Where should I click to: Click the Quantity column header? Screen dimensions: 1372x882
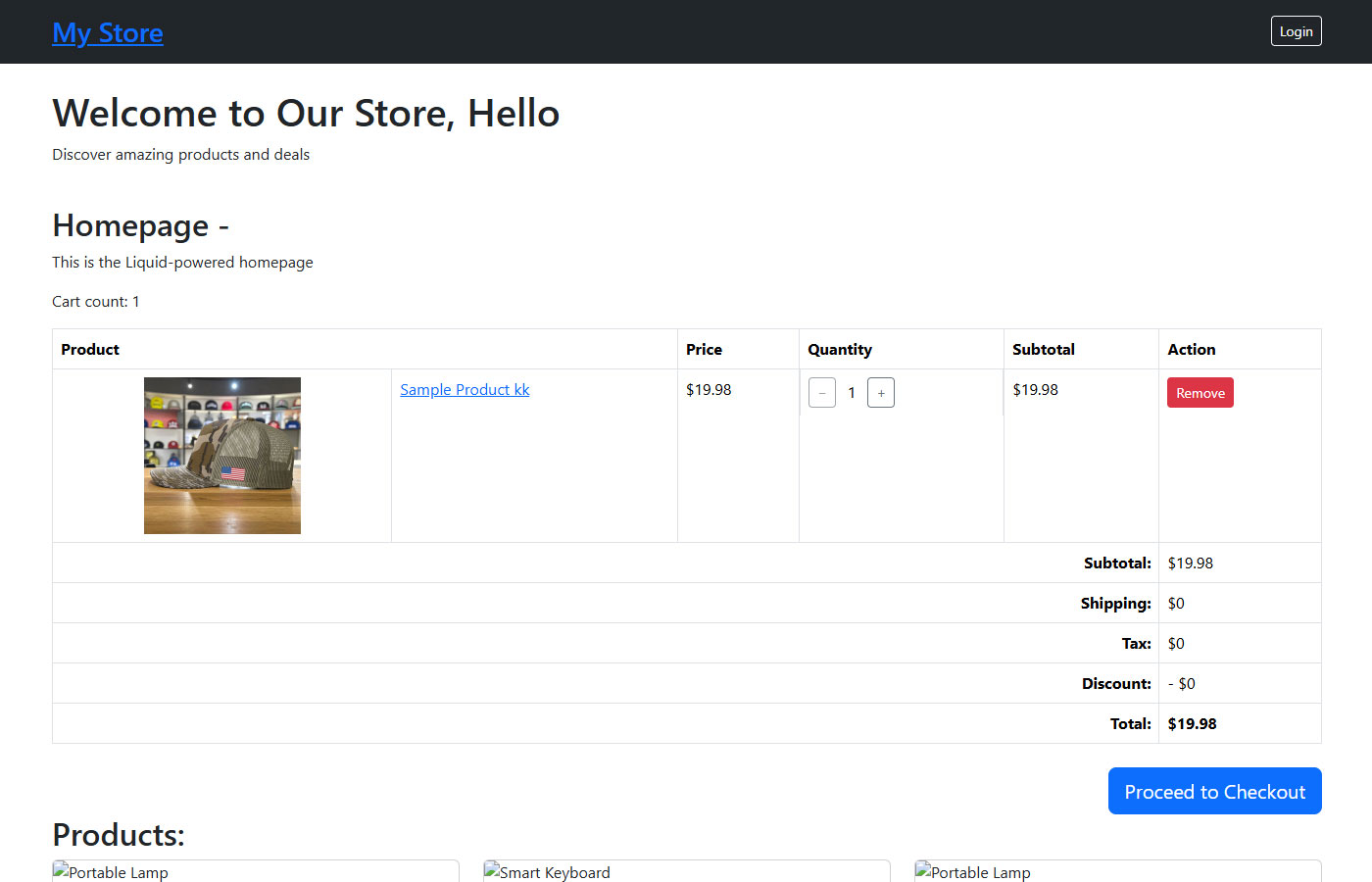(x=840, y=350)
